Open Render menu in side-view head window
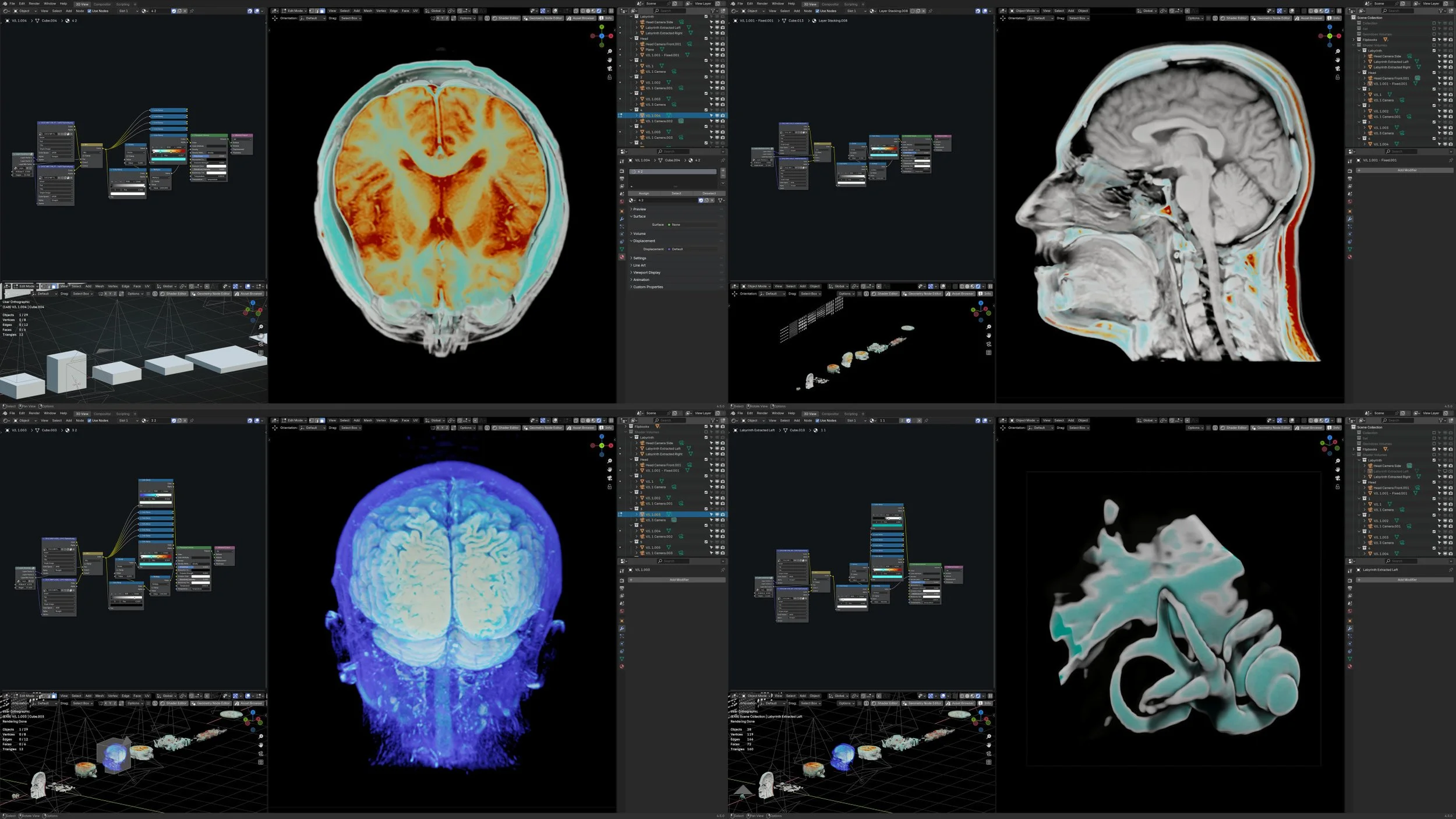This screenshot has height=819, width=1456. point(762,3)
